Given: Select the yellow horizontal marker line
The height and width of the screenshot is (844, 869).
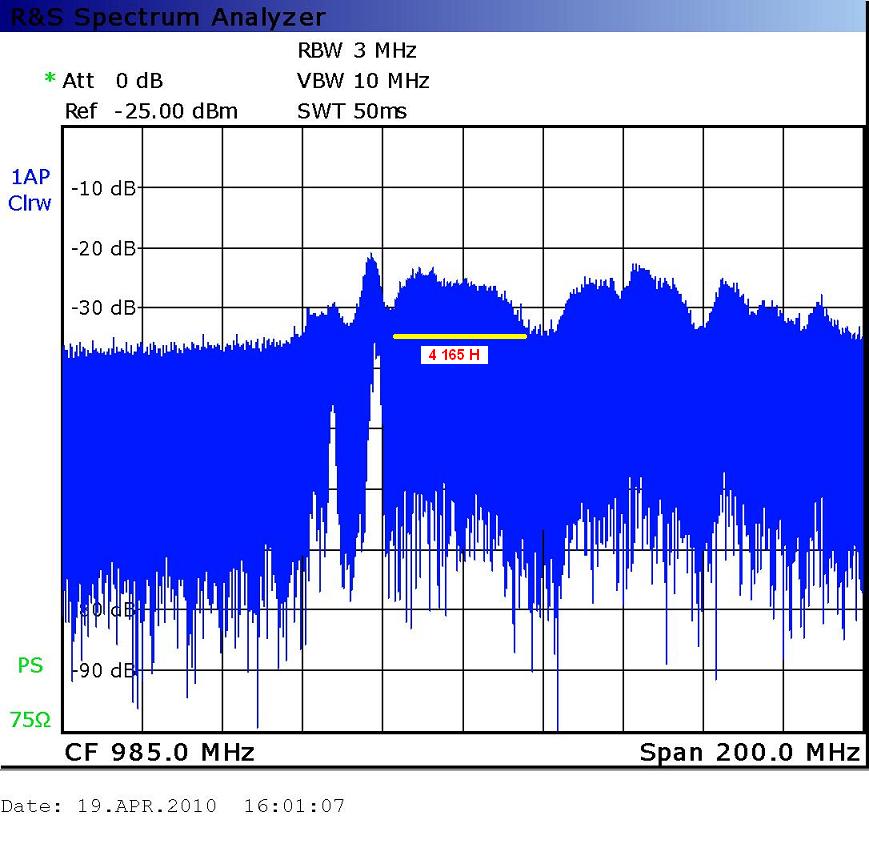Looking at the screenshot, I should pos(459,337).
